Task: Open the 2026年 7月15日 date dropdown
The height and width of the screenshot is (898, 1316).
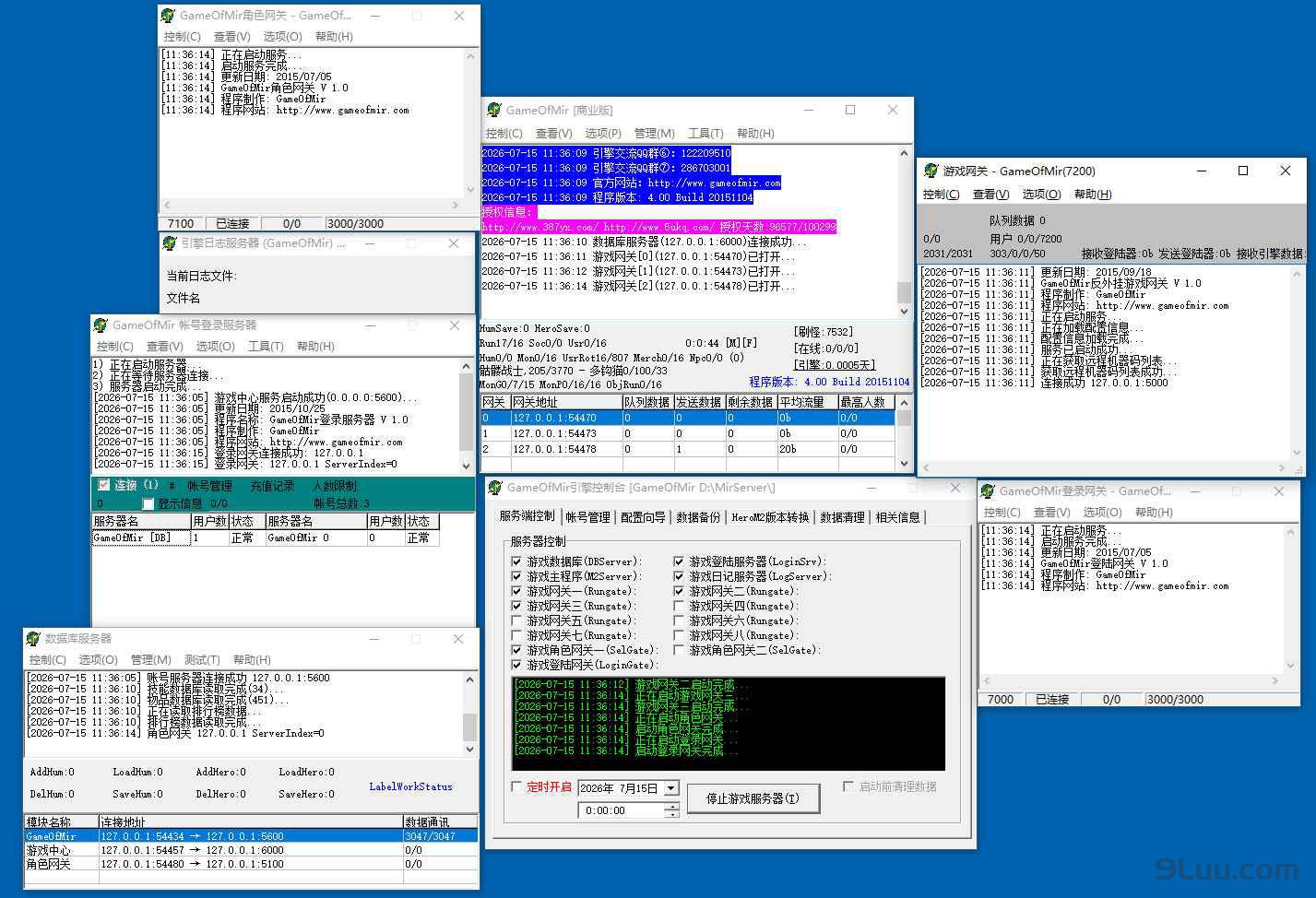Action: point(671,788)
